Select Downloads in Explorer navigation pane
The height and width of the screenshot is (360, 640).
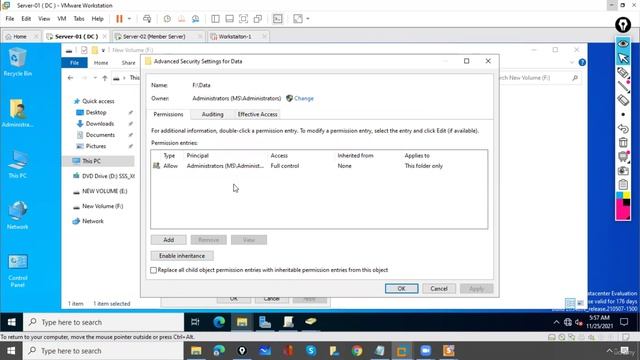[x=100, y=124]
